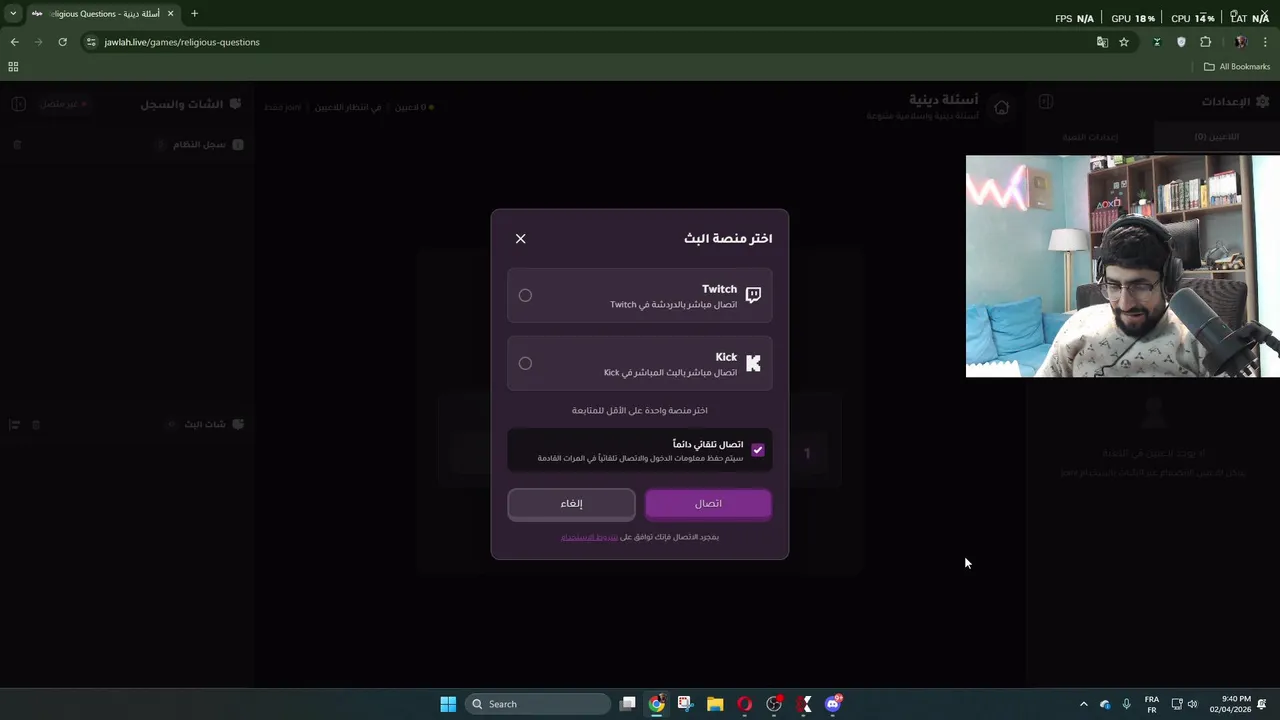Open OBS Studio from the taskbar

click(x=774, y=704)
